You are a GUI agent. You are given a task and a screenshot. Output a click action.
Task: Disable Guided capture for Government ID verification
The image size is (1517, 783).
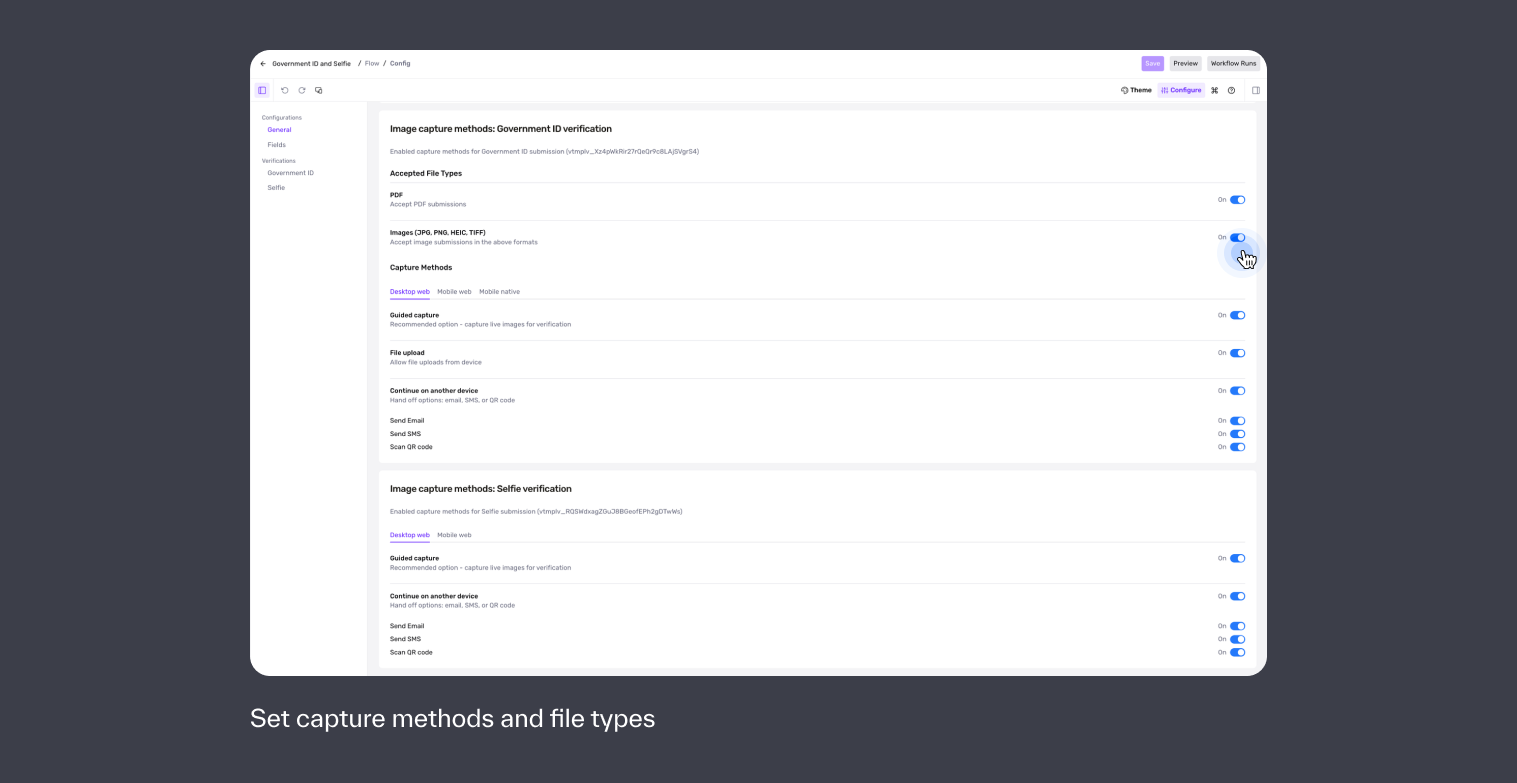tap(1237, 315)
